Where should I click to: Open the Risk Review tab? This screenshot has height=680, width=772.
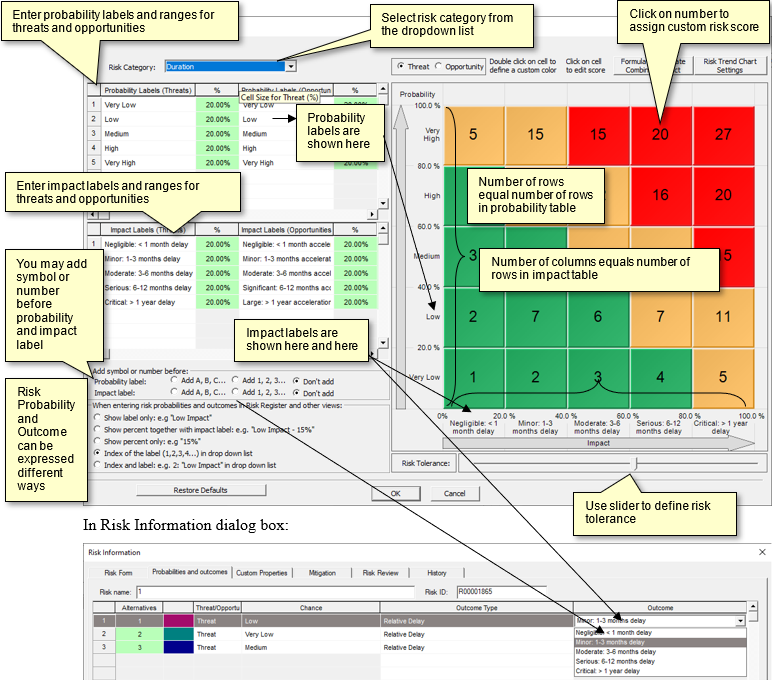pos(381,573)
